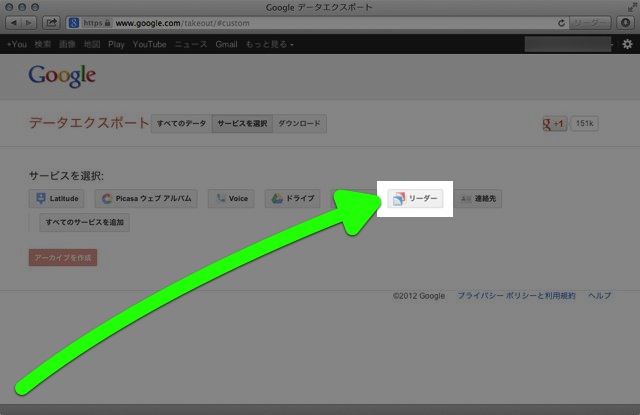Click すべてのサービスを追加 button
The height and width of the screenshot is (415, 640).
pyautogui.click(x=84, y=222)
